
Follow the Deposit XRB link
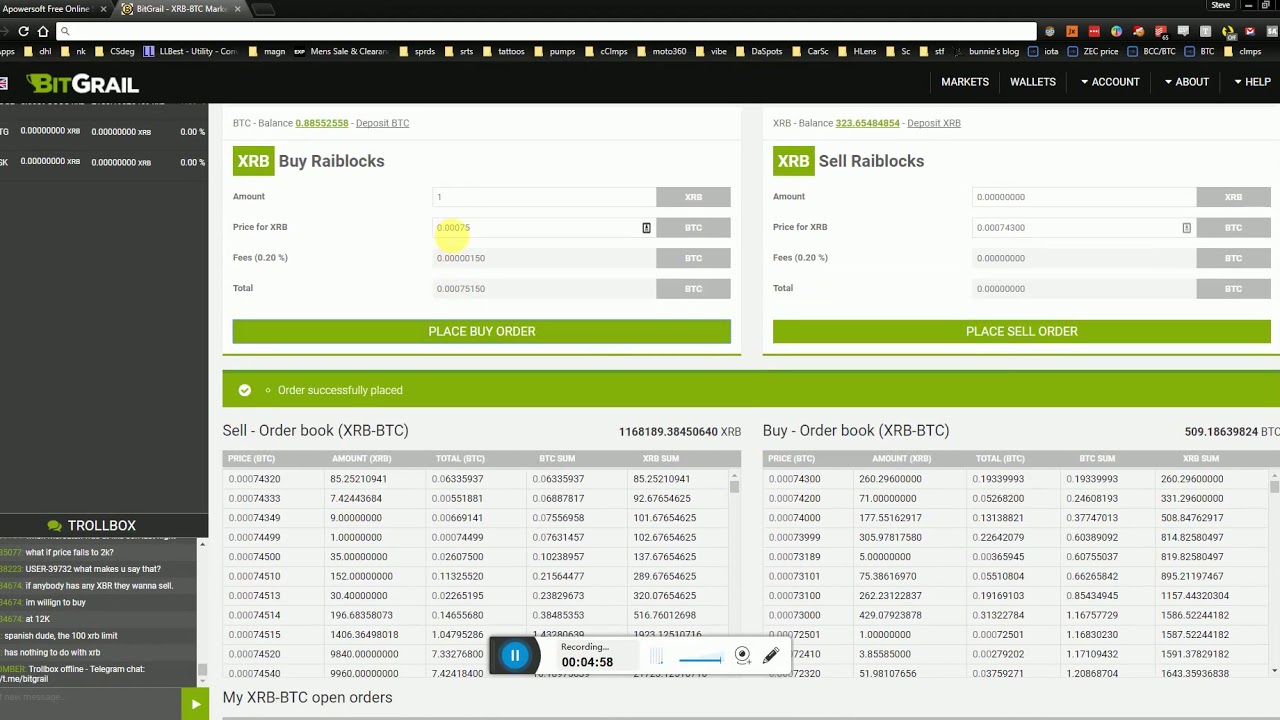pyautogui.click(x=934, y=123)
